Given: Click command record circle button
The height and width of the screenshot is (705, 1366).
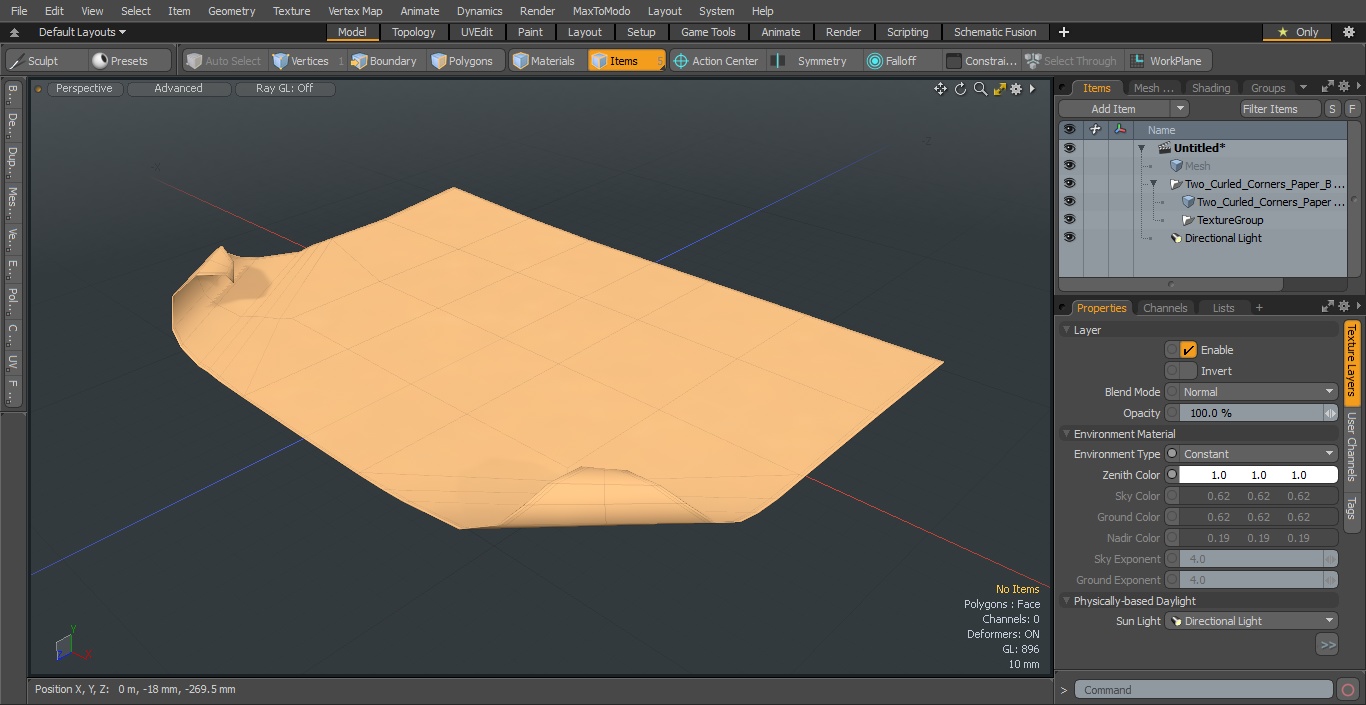Looking at the screenshot, I should pyautogui.click(x=1347, y=690).
